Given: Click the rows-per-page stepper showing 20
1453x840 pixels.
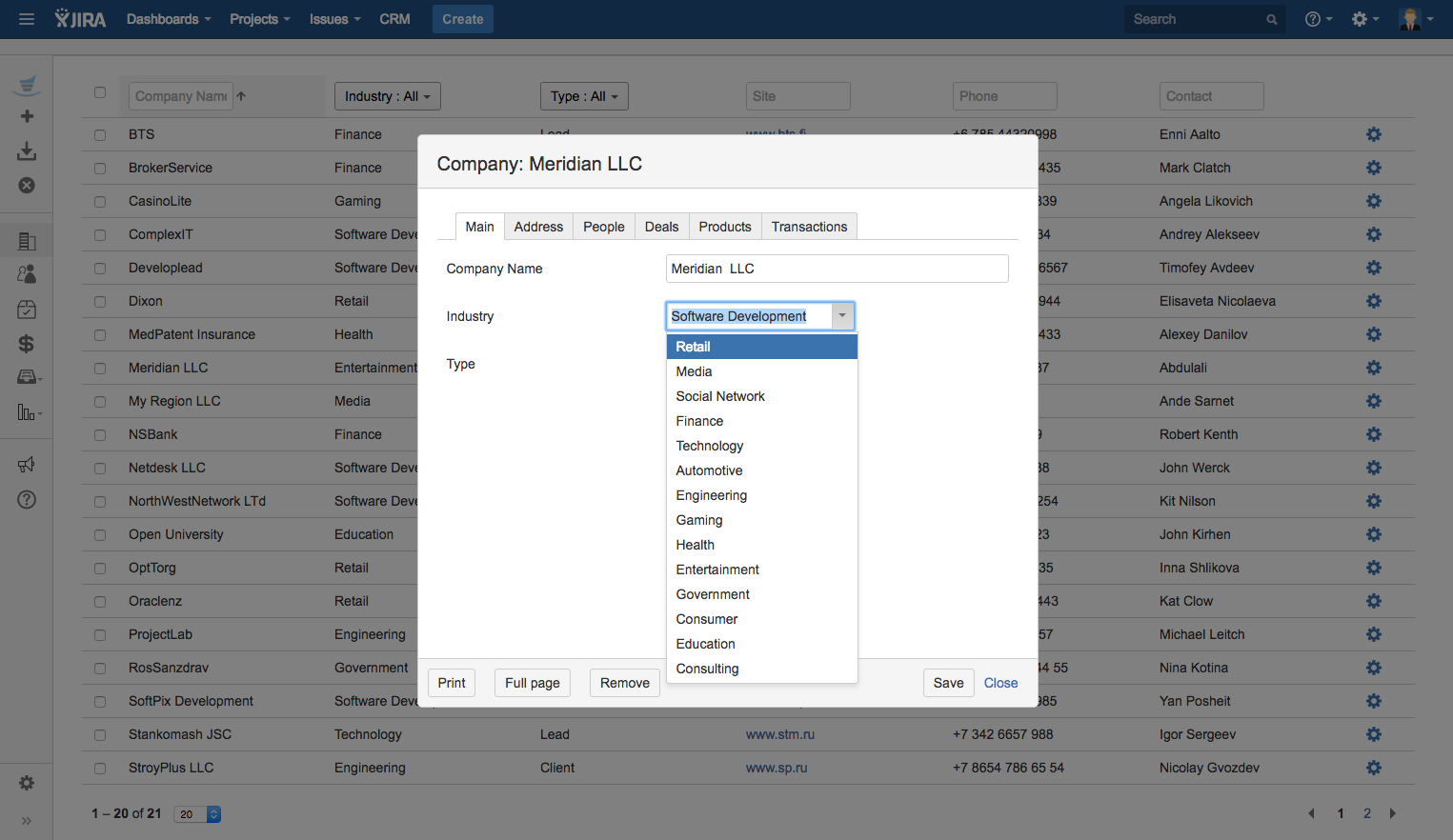Looking at the screenshot, I should click(x=197, y=814).
